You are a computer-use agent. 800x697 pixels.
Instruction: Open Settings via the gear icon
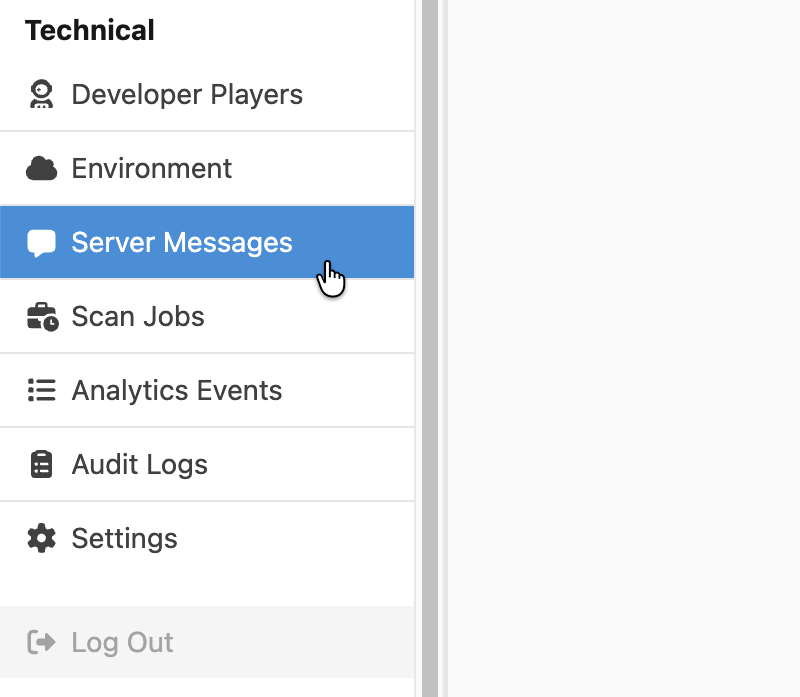(41, 538)
